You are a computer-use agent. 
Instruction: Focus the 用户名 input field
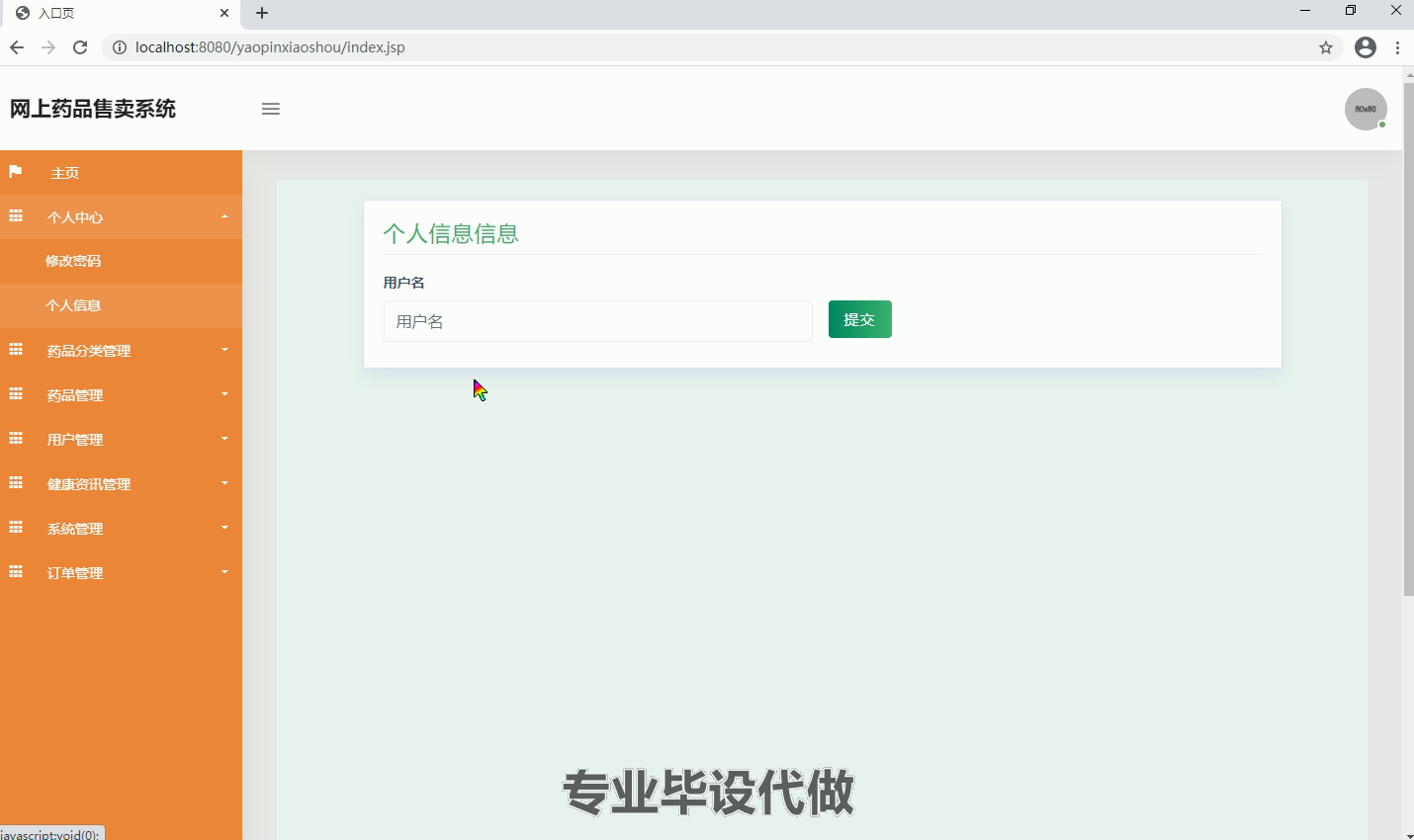click(598, 321)
